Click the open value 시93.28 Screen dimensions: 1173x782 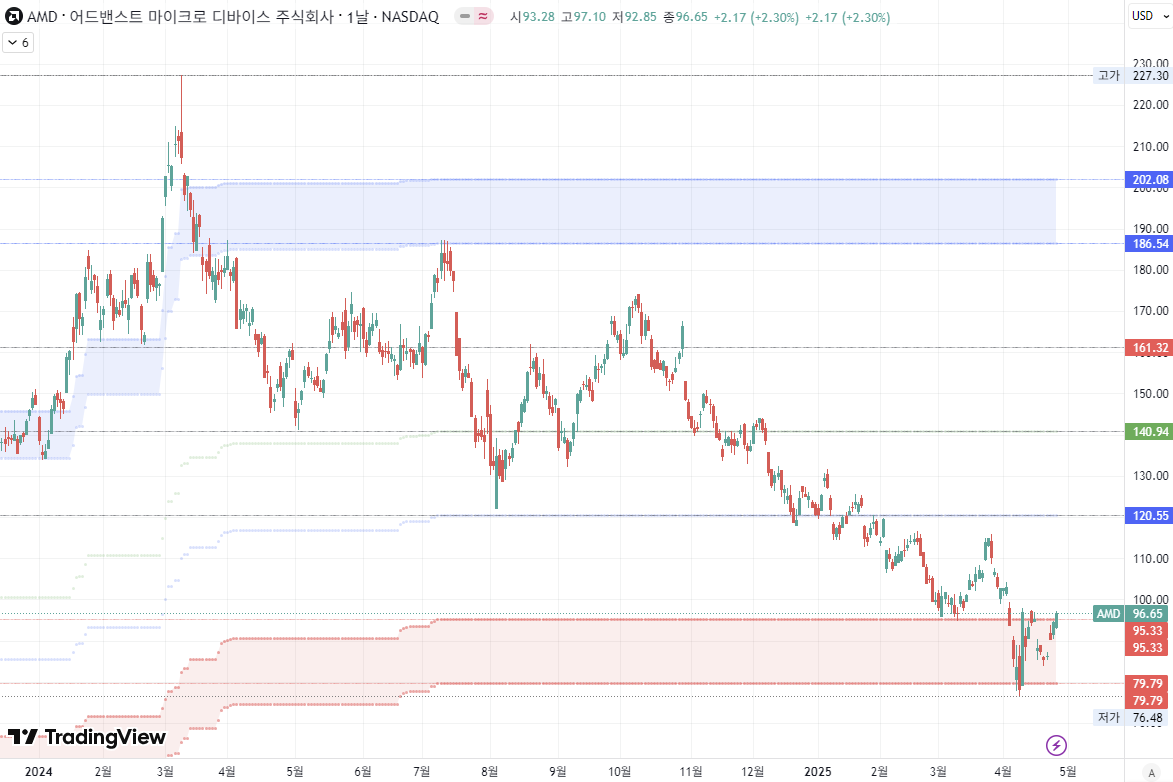(x=532, y=17)
